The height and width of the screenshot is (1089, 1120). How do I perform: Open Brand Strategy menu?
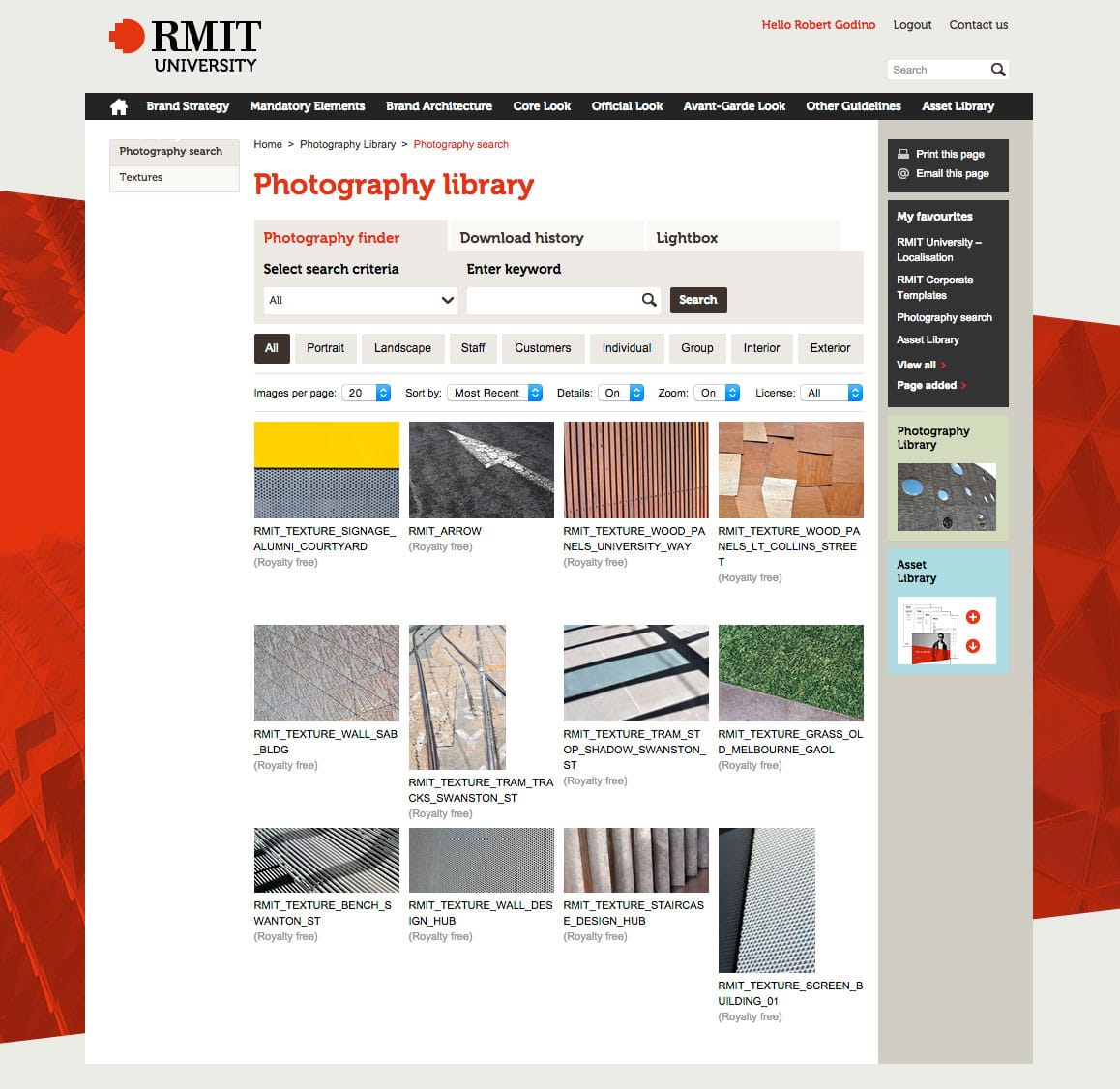188,106
